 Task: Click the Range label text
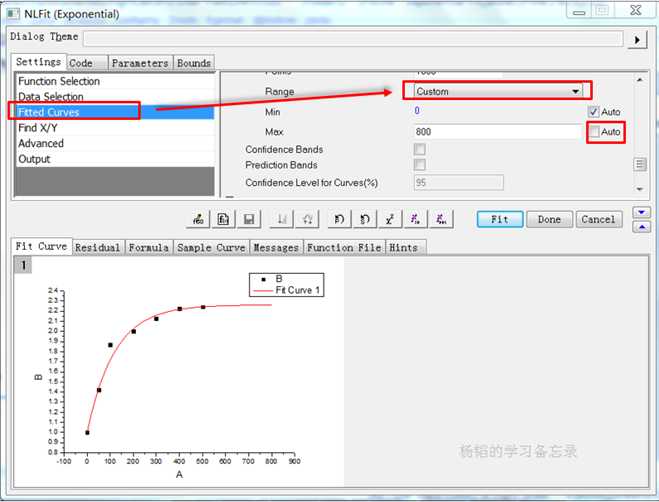pos(279,92)
